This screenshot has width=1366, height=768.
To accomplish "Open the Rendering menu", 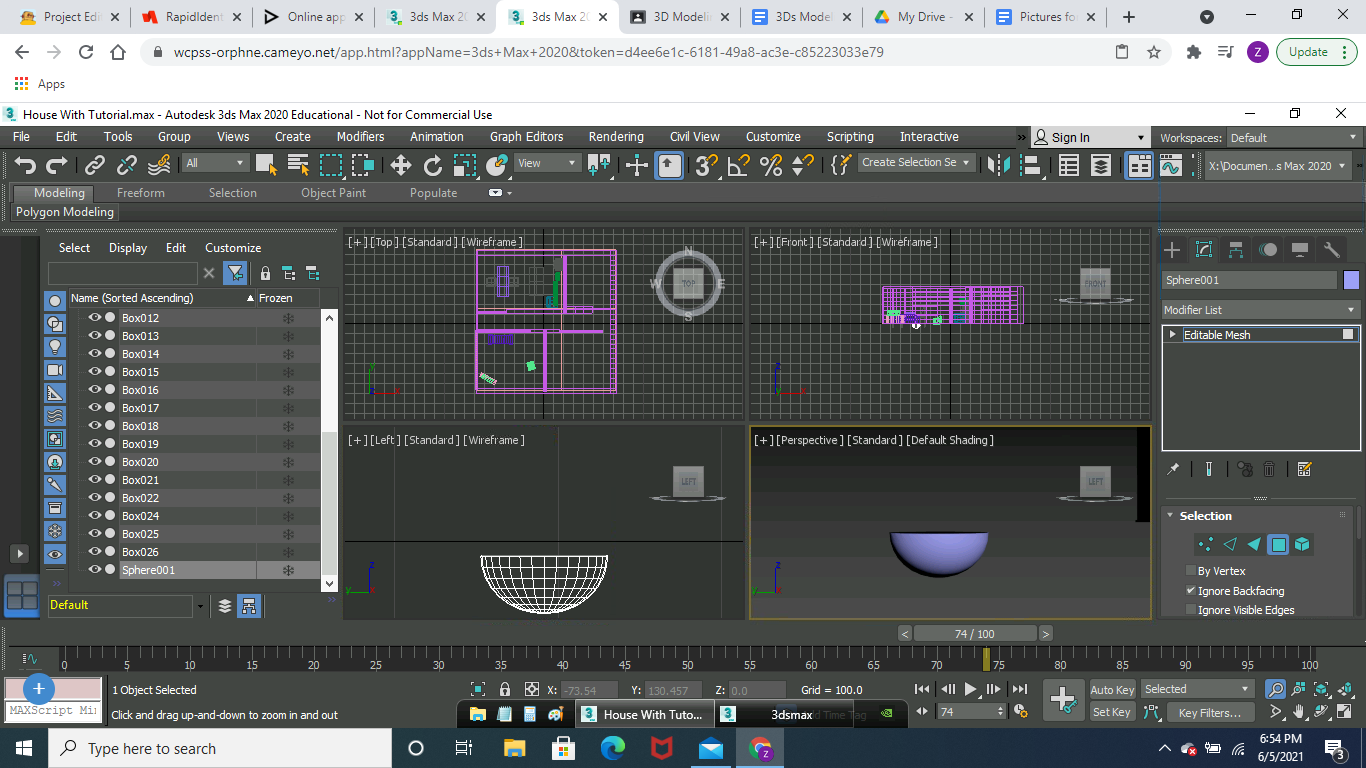I will click(616, 137).
